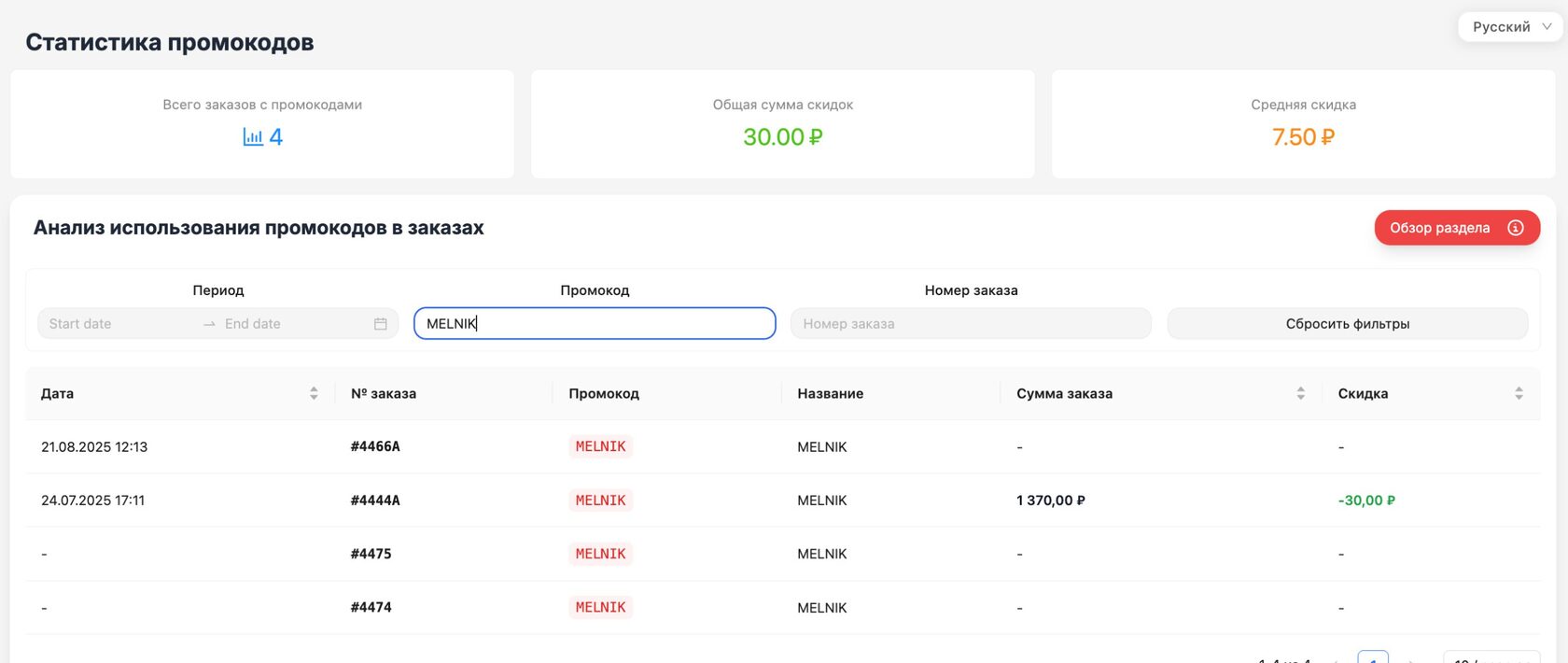This screenshot has height=663, width=1568.
Task: Click the bar chart icon beside total orders
Action: pyautogui.click(x=253, y=137)
